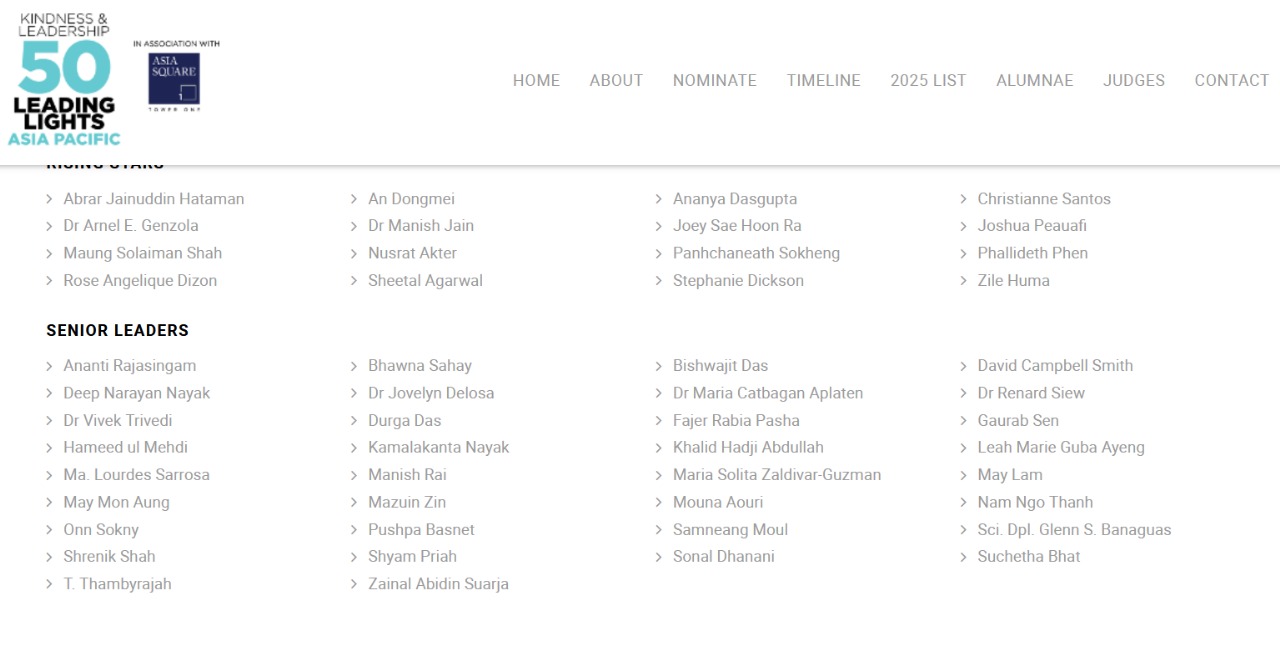Open the CONTACT page
The height and width of the screenshot is (645, 1280).
coord(1231,81)
